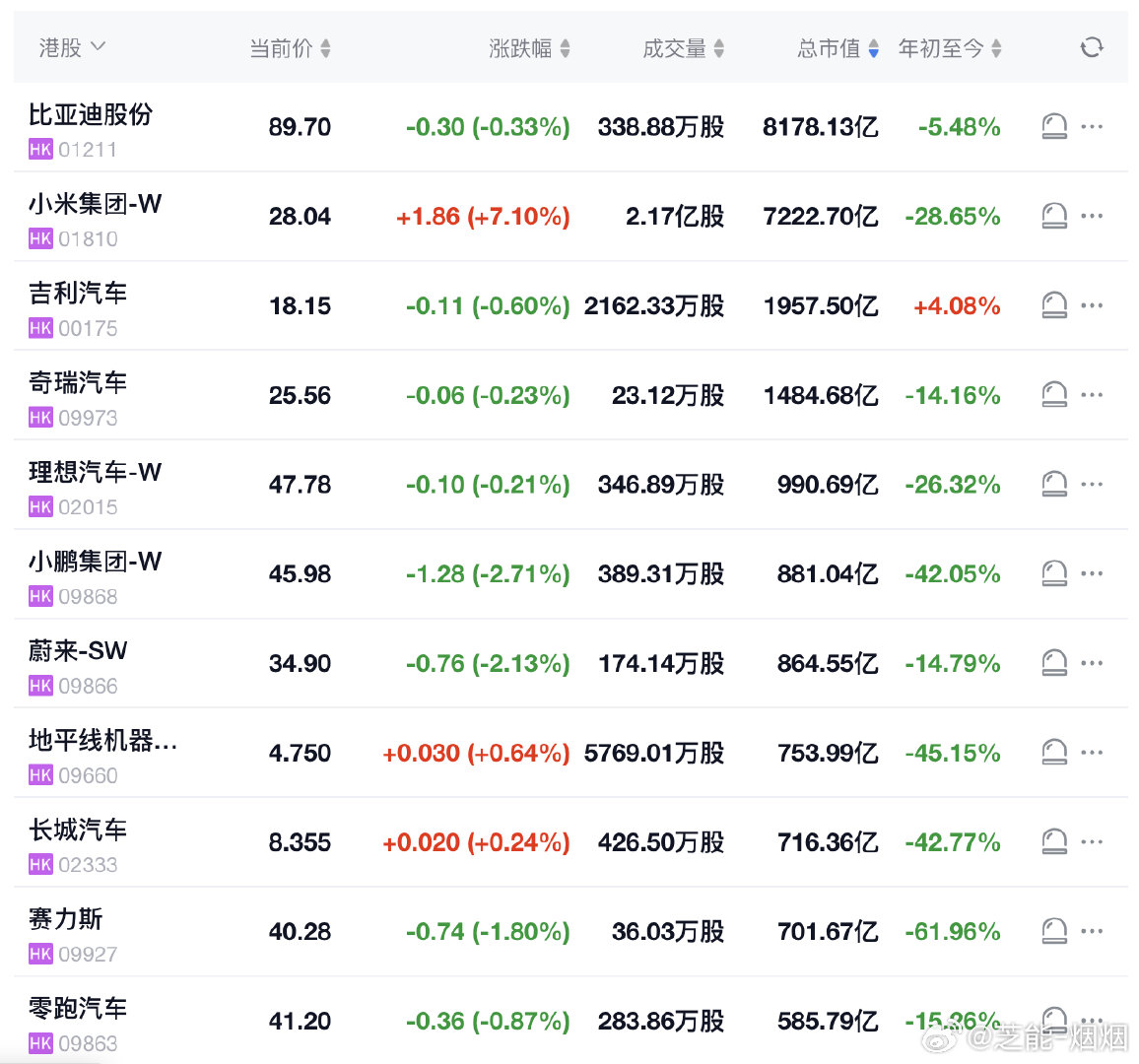Set alert bell for 理想汽车-W
1139x1064 pixels.
point(1054,485)
